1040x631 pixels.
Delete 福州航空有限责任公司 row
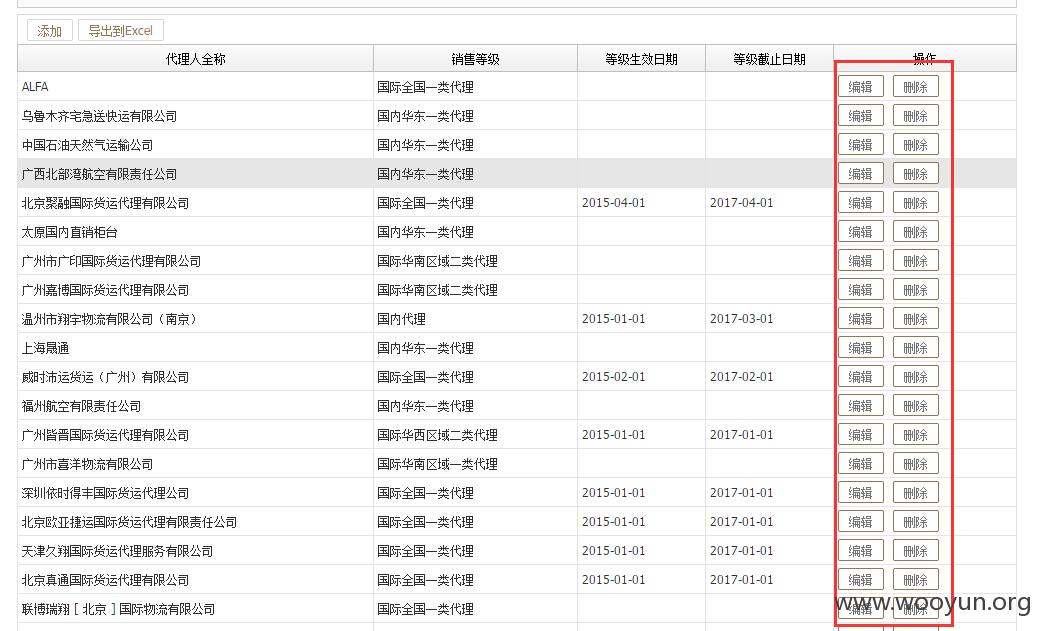pos(915,406)
